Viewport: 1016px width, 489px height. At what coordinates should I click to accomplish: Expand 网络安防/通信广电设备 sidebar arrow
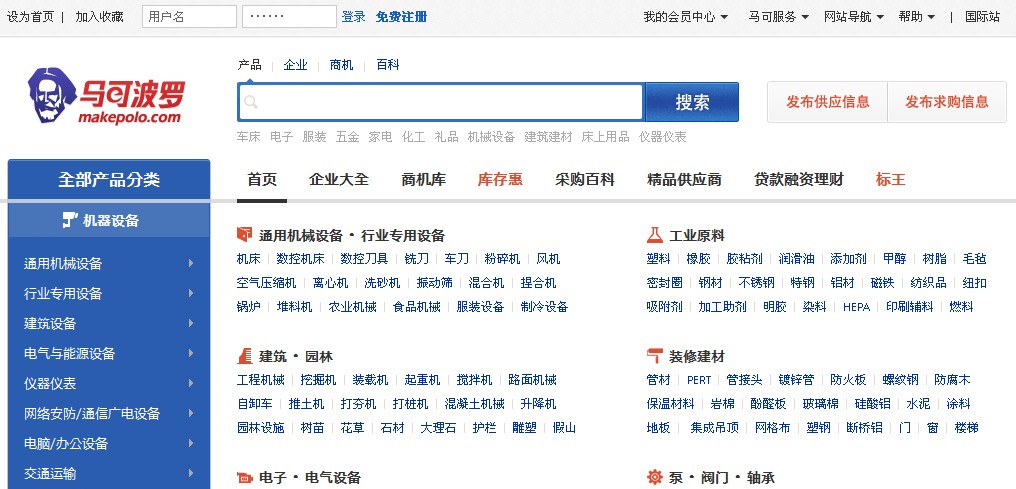click(x=191, y=413)
